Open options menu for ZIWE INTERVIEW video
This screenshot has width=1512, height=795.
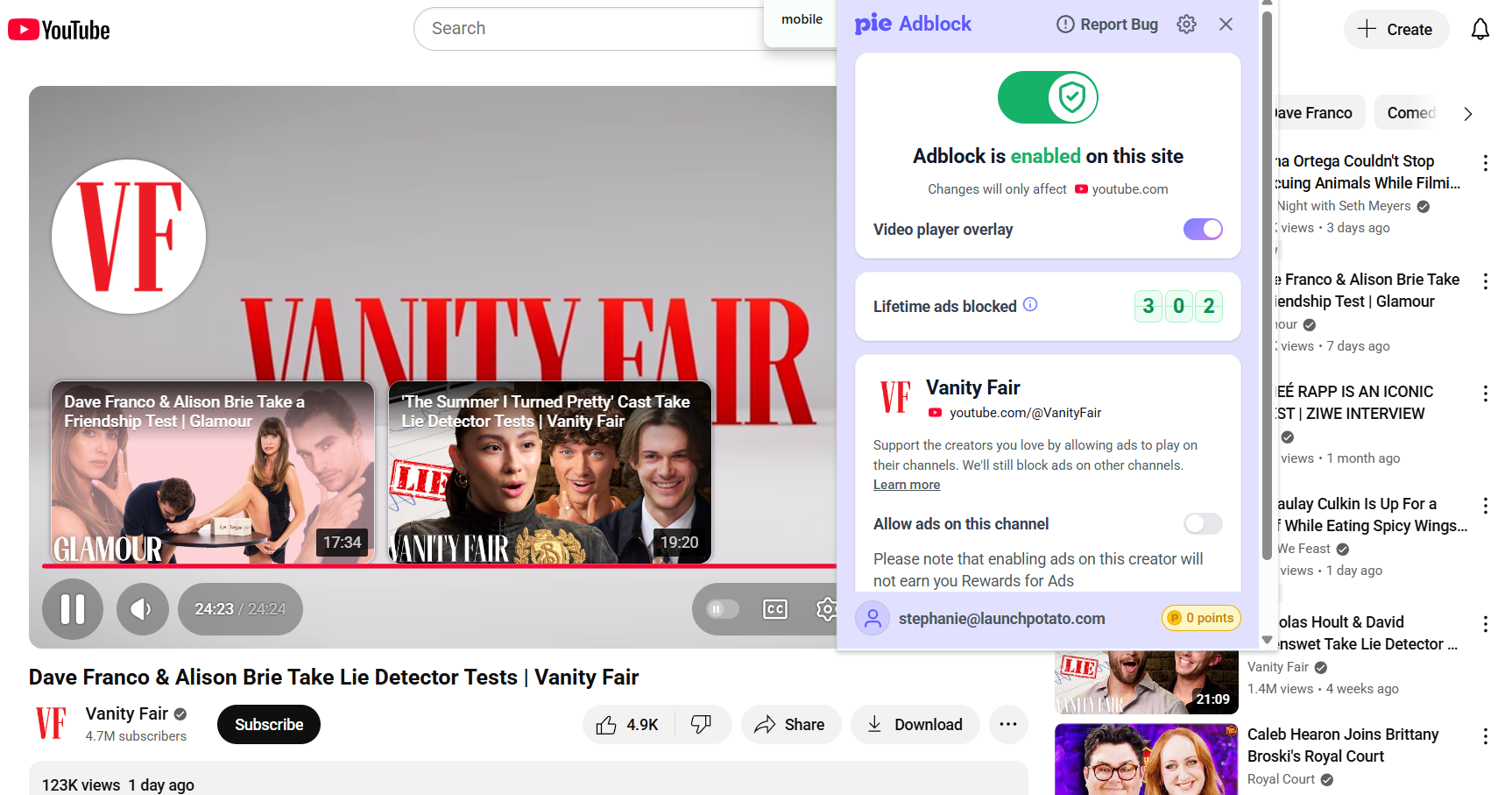tap(1485, 394)
